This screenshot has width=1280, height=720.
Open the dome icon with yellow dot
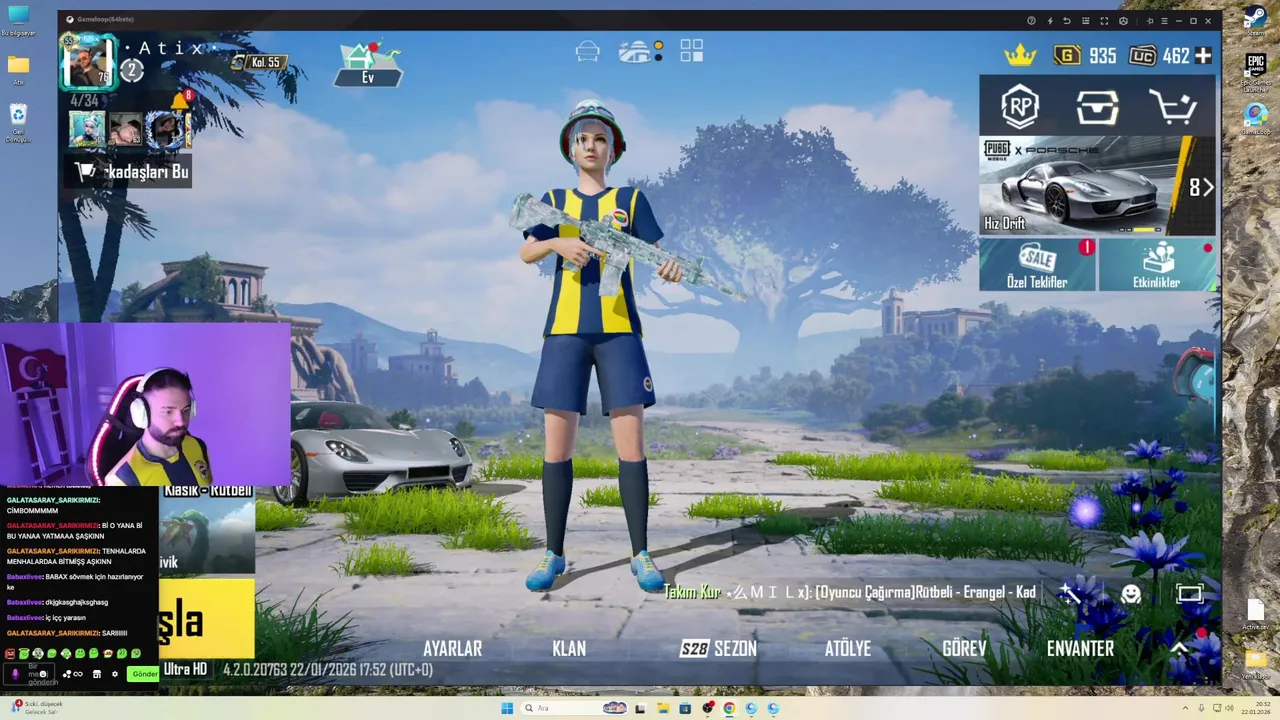click(636, 51)
